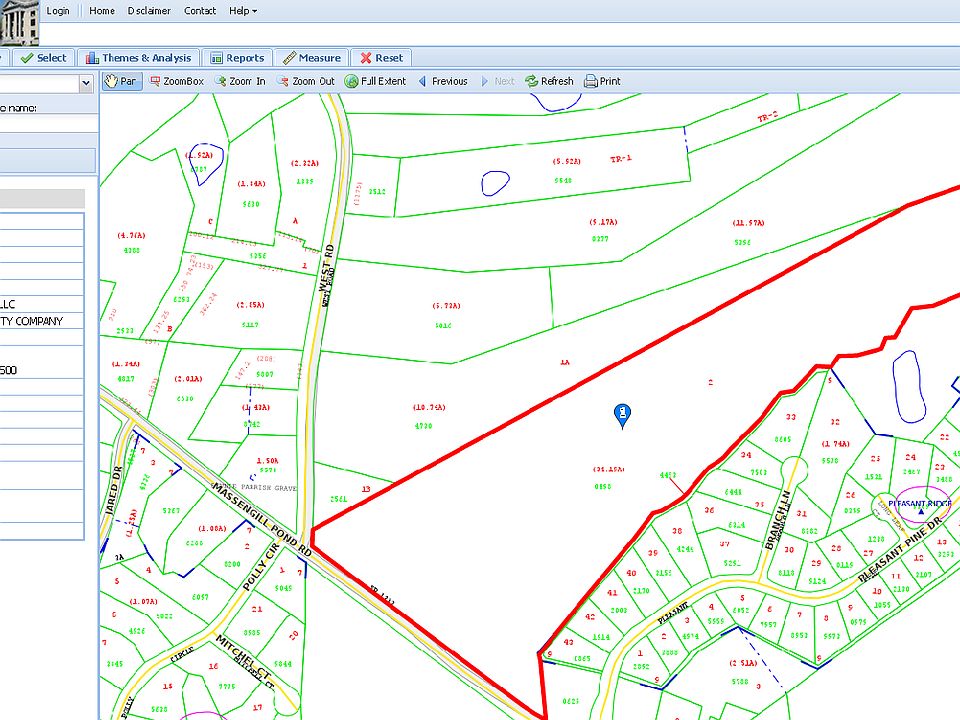This screenshot has height=720, width=960.
Task: Click the (10.74A) parcel acreage label
Action: 429,407
